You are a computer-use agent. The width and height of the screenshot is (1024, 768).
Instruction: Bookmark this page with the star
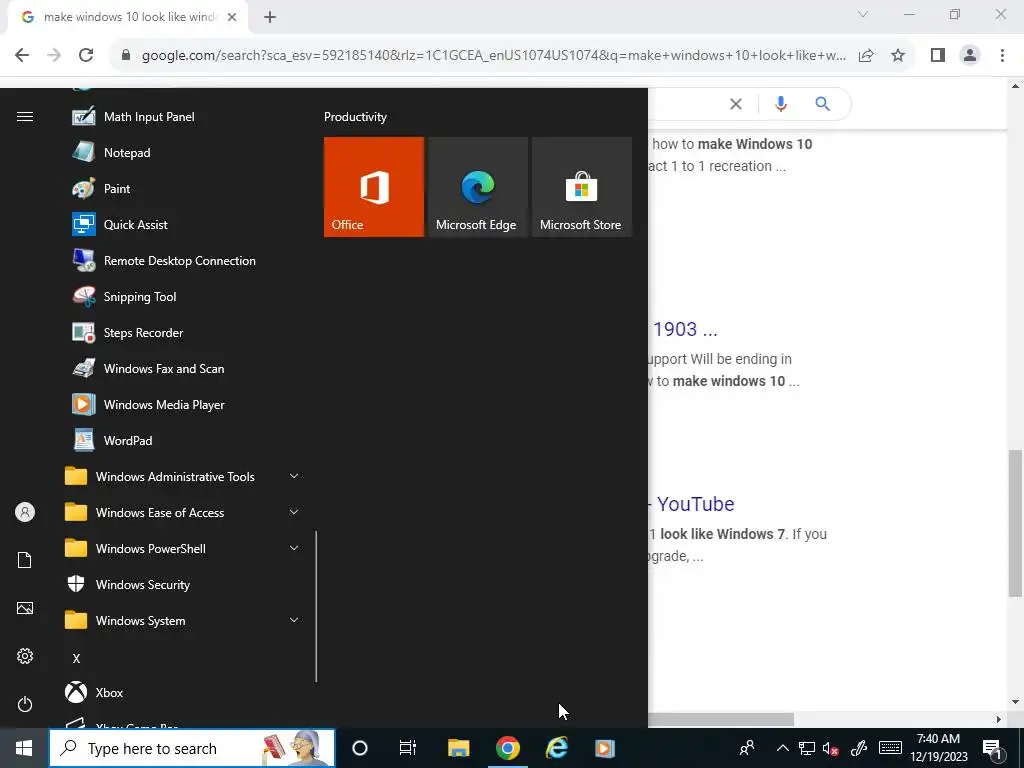point(898,55)
